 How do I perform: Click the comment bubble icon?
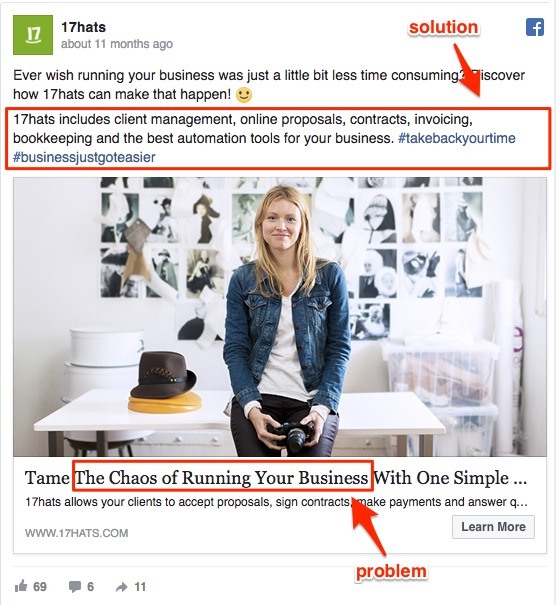pyautogui.click(x=74, y=586)
